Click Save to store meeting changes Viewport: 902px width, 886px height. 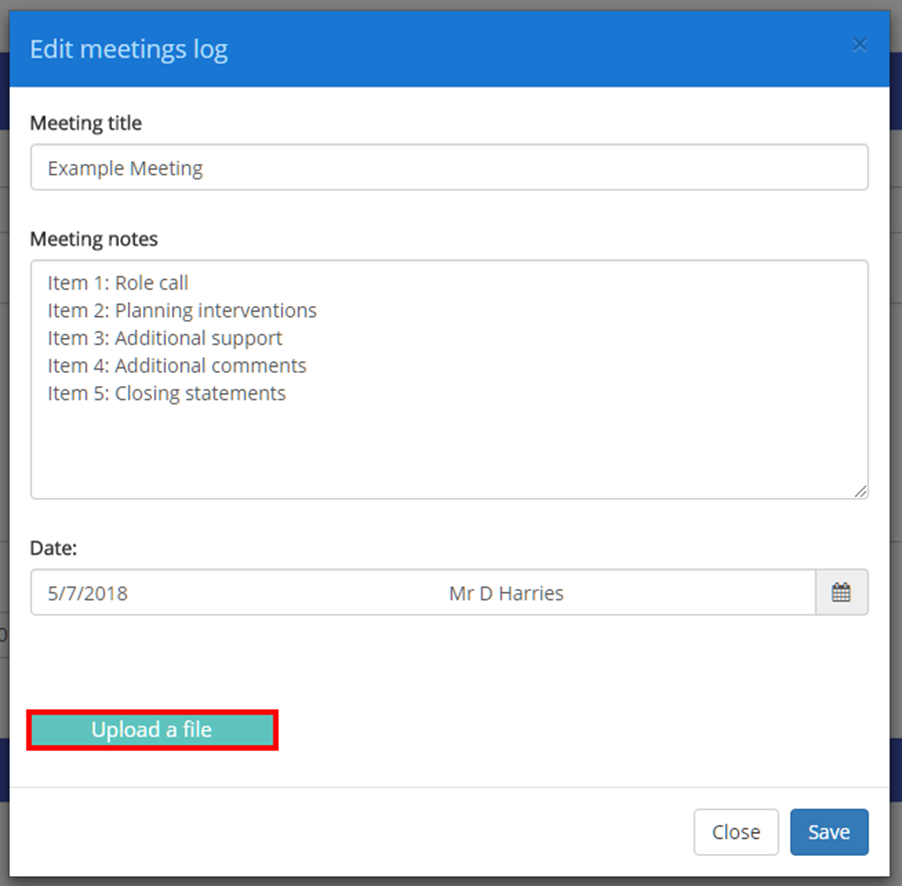[x=829, y=831]
